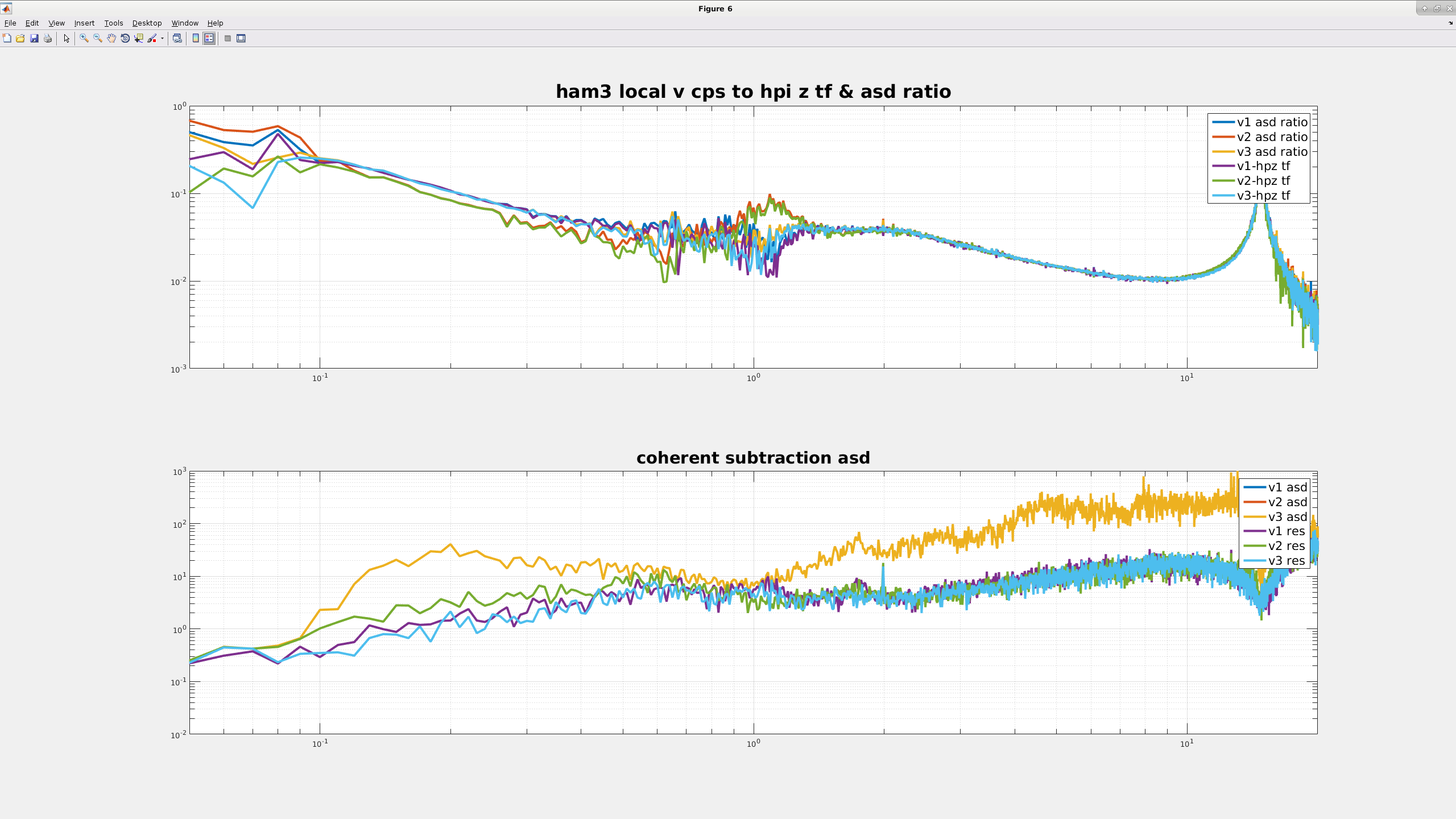This screenshot has width=1456, height=819.
Task: Save the figure using the floppy icon
Action: (x=34, y=38)
